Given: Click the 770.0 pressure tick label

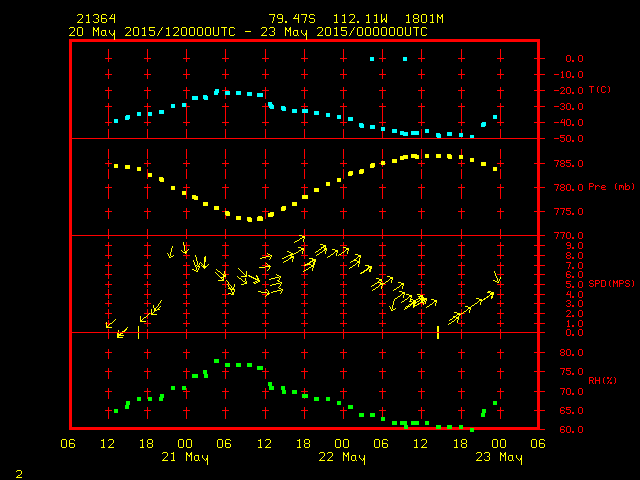Looking at the screenshot, I should (x=569, y=236).
